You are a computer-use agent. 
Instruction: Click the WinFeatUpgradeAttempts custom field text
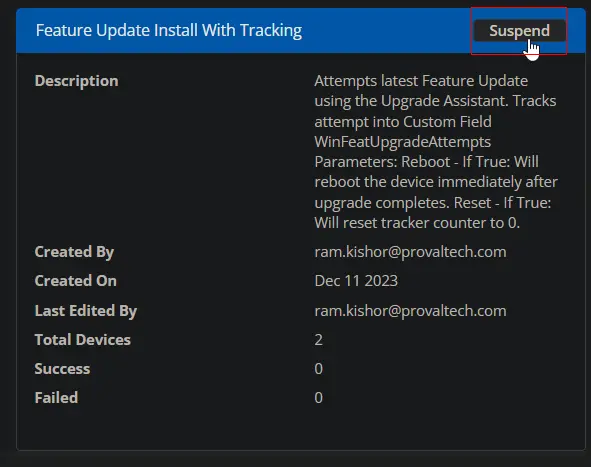point(403,142)
